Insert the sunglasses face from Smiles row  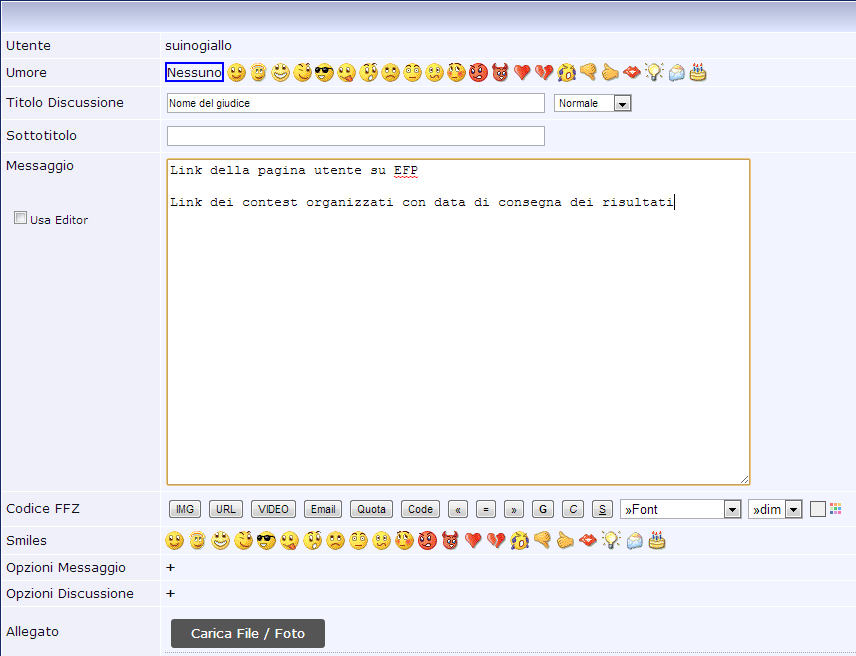tap(266, 540)
